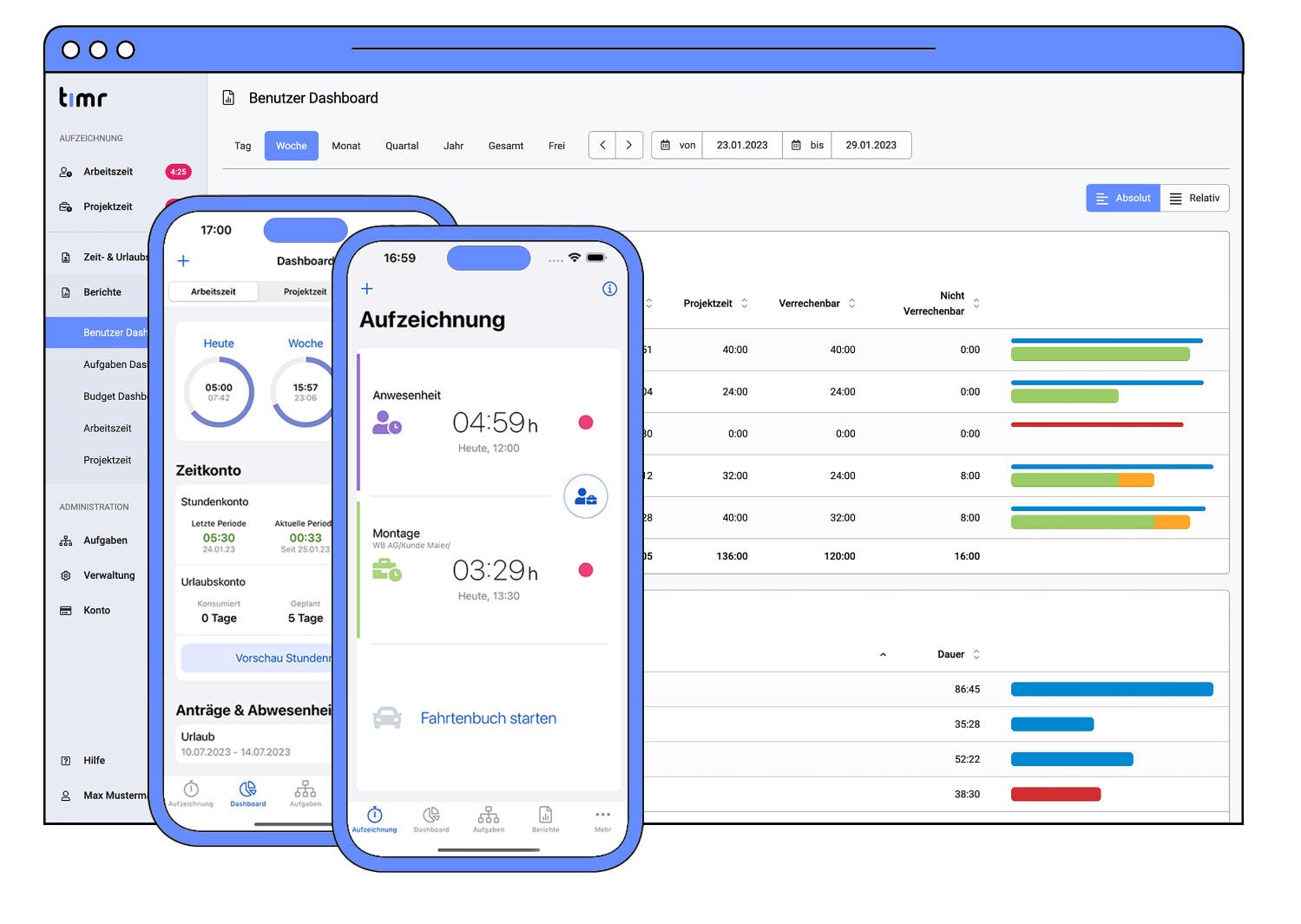Screen dimensions: 1301x924
Task: Select the Monat period tab
Action: [x=345, y=146]
